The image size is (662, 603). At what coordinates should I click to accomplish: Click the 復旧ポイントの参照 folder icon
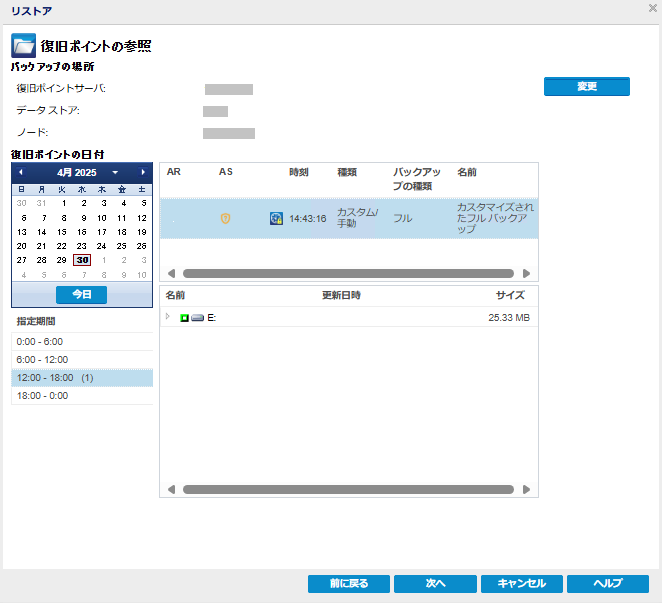tap(23, 46)
